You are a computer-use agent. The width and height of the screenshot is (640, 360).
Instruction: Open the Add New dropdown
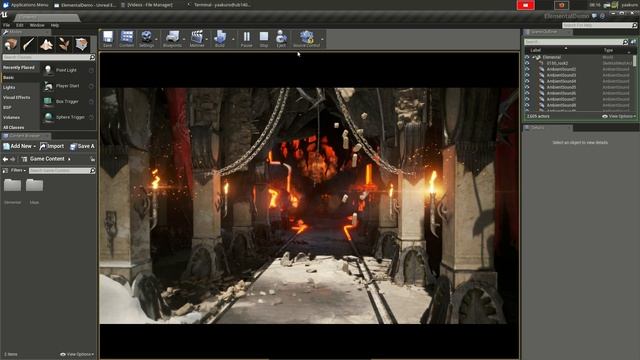(x=19, y=146)
